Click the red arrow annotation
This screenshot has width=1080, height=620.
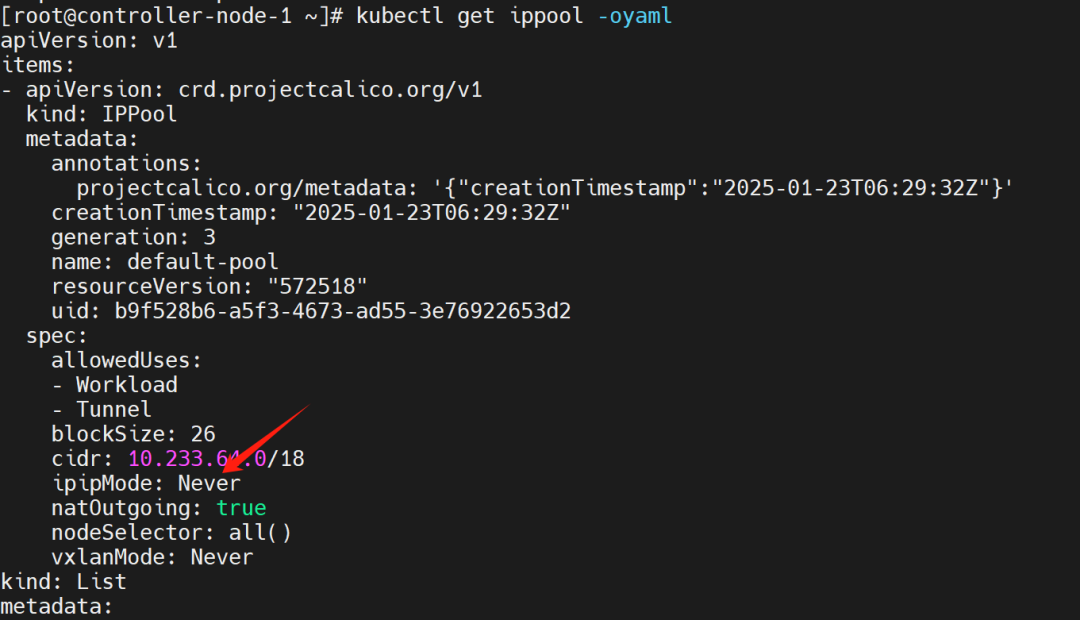265,440
